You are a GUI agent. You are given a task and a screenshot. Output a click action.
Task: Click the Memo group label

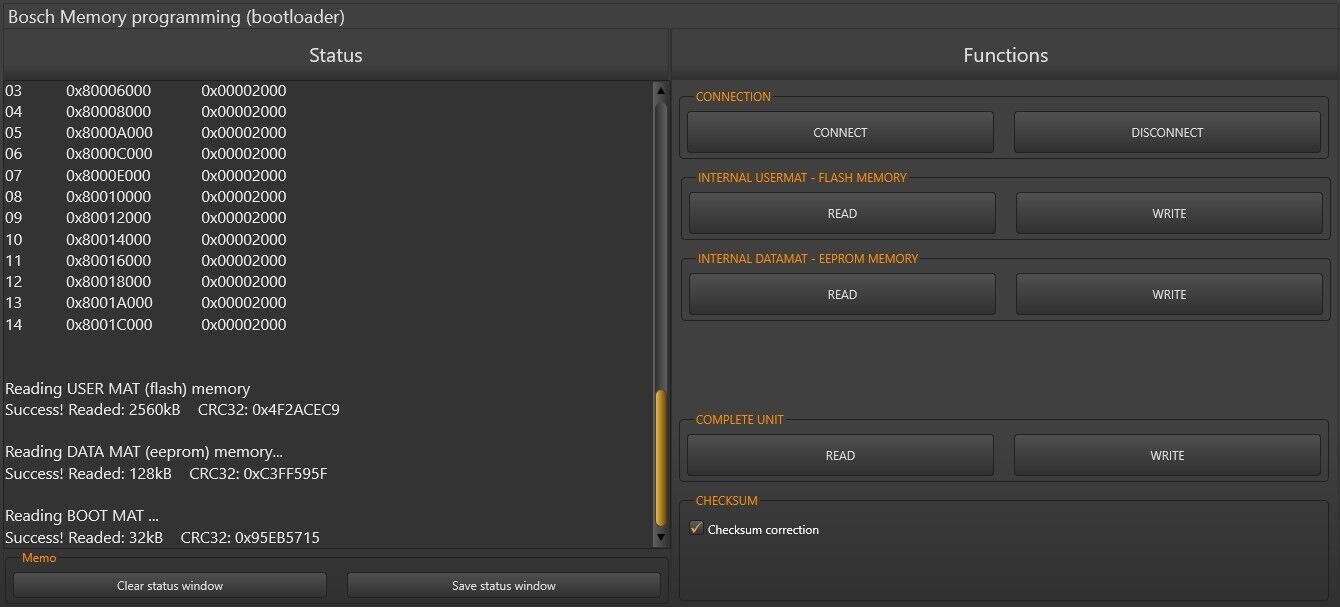click(39, 558)
